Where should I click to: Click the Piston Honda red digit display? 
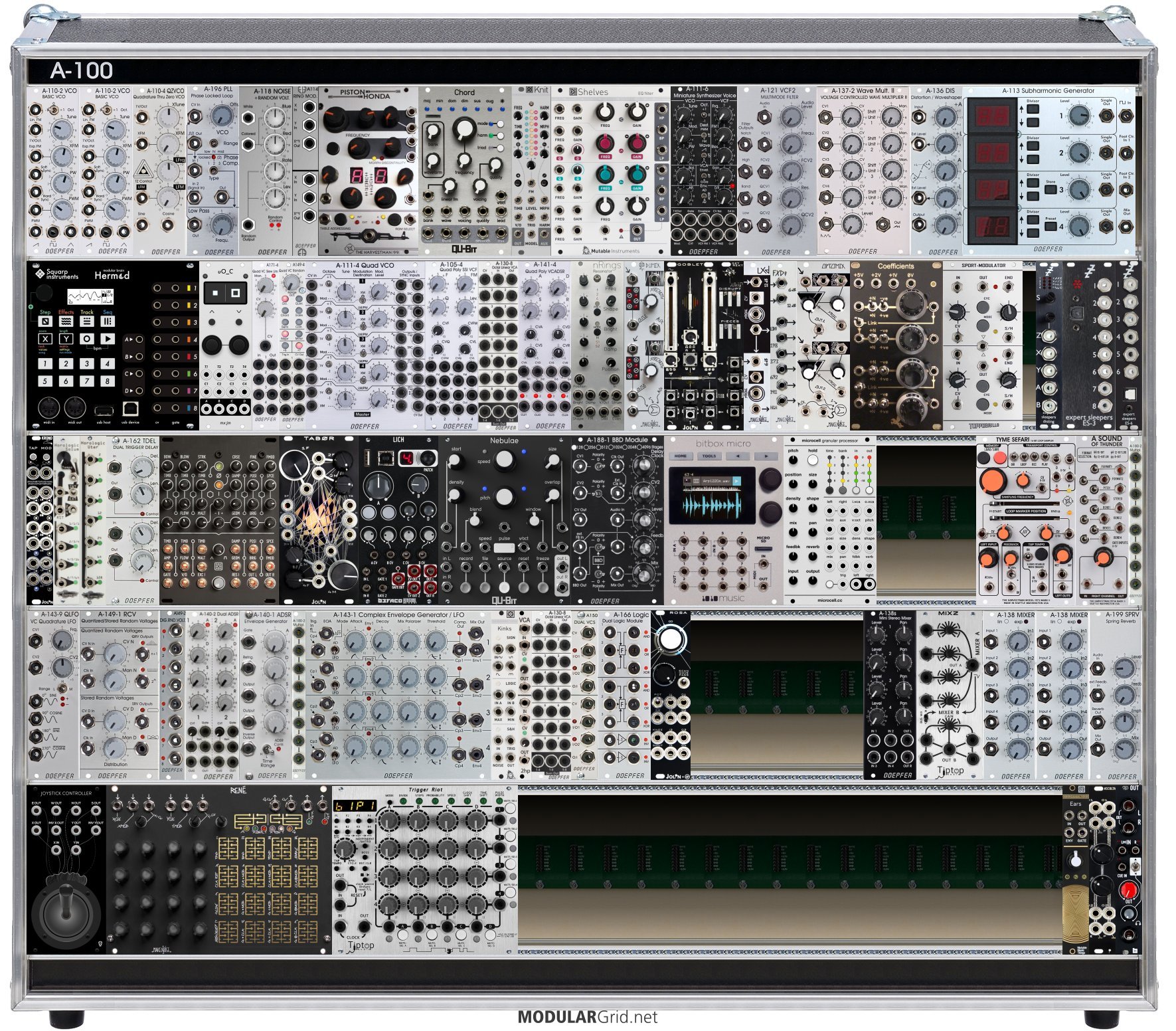(367, 177)
